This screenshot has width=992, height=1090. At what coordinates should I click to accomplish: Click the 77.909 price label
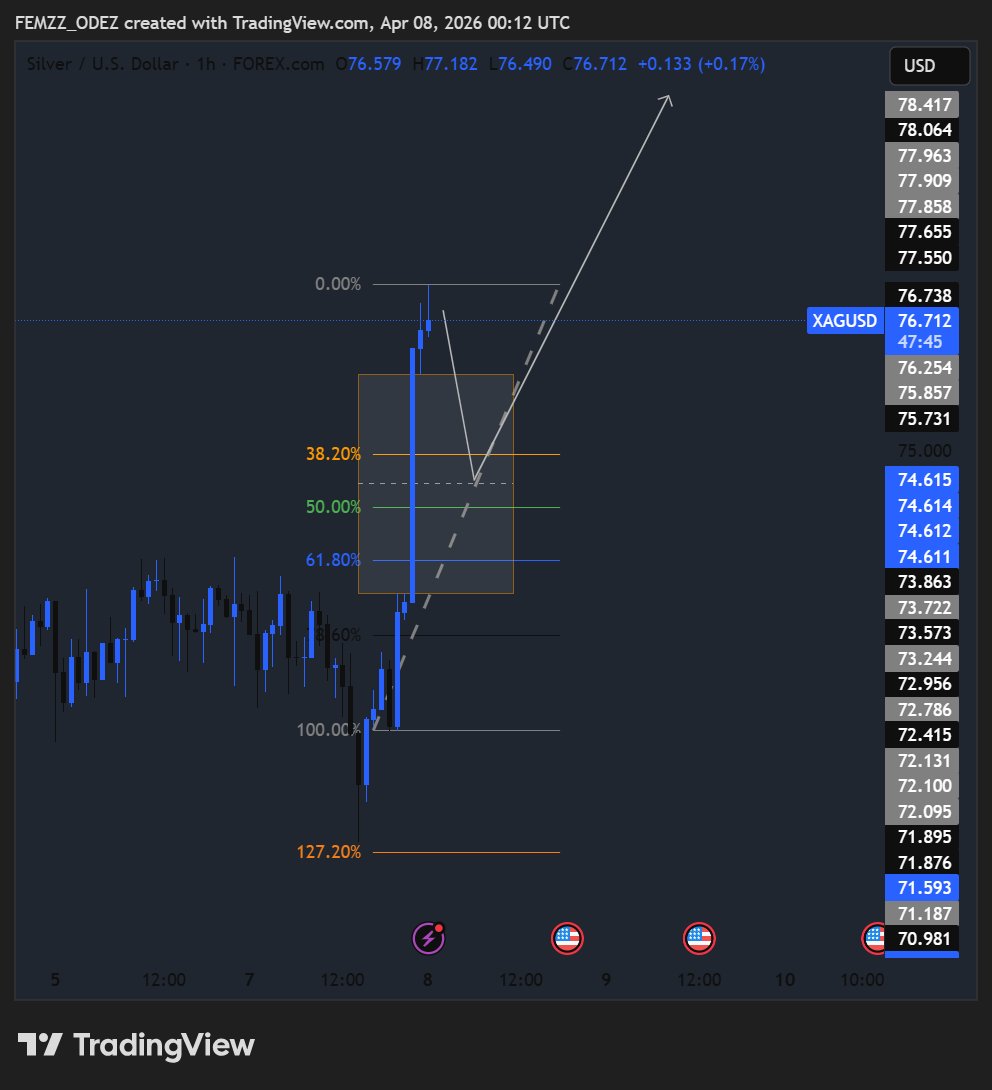pos(922,181)
